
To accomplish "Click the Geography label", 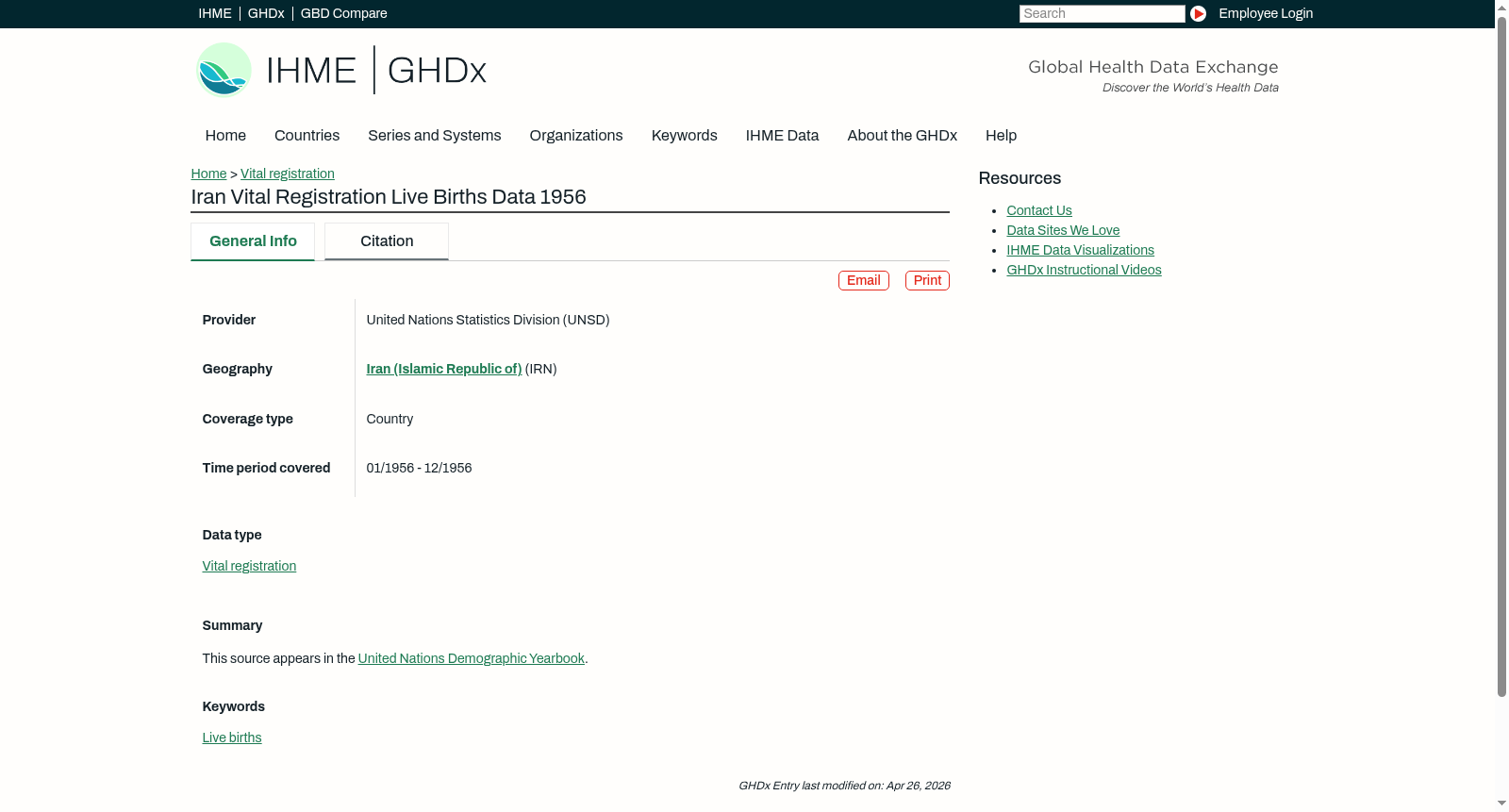I will point(237,369).
